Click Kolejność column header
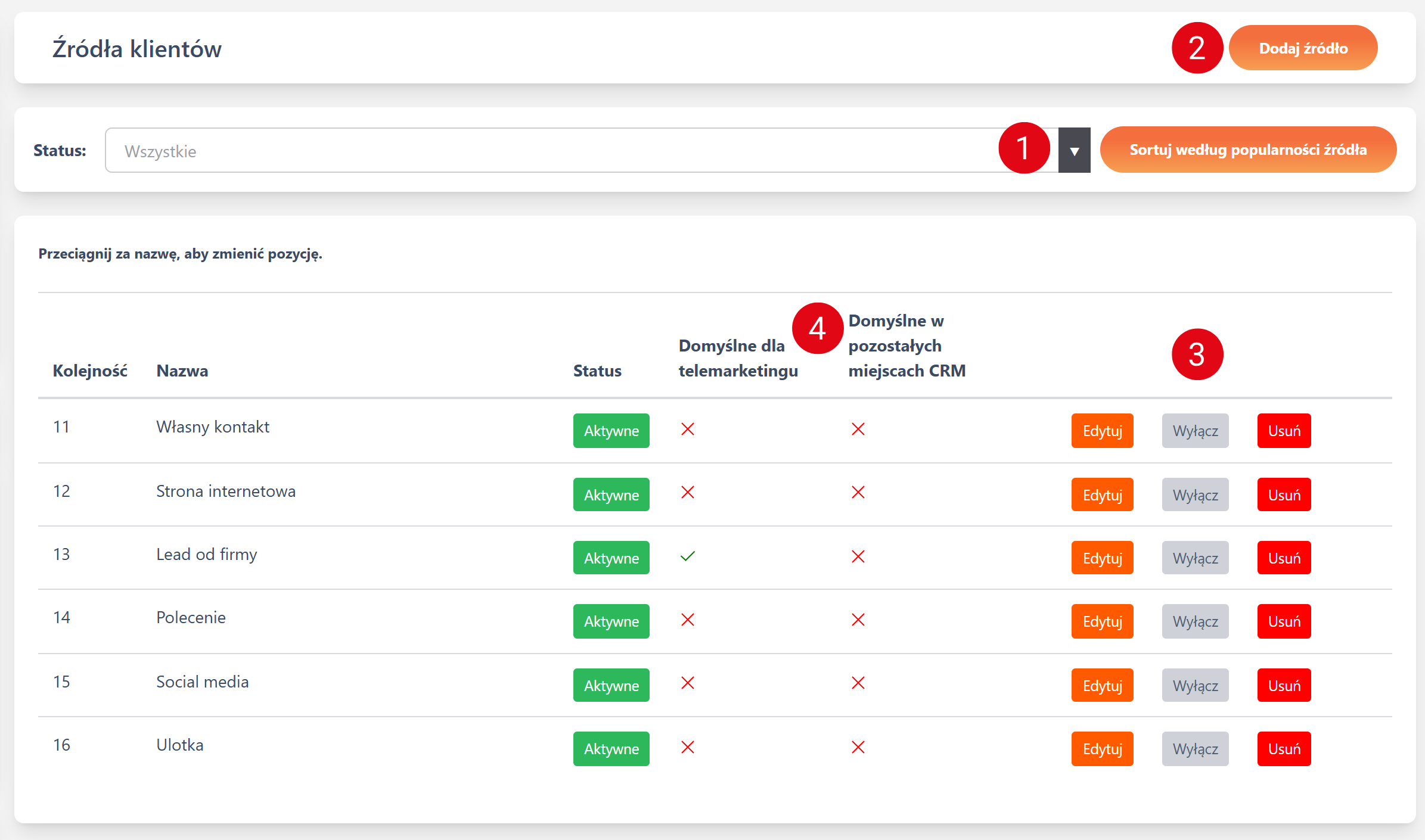The image size is (1425, 840). pyautogui.click(x=90, y=371)
